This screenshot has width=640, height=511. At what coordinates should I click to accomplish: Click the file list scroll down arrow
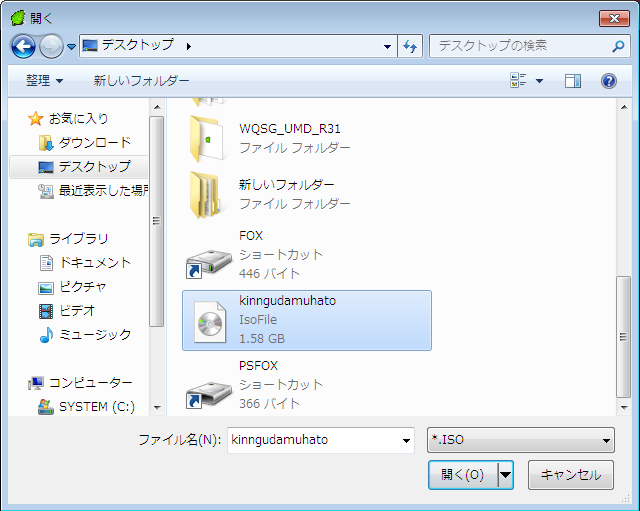coord(624,407)
